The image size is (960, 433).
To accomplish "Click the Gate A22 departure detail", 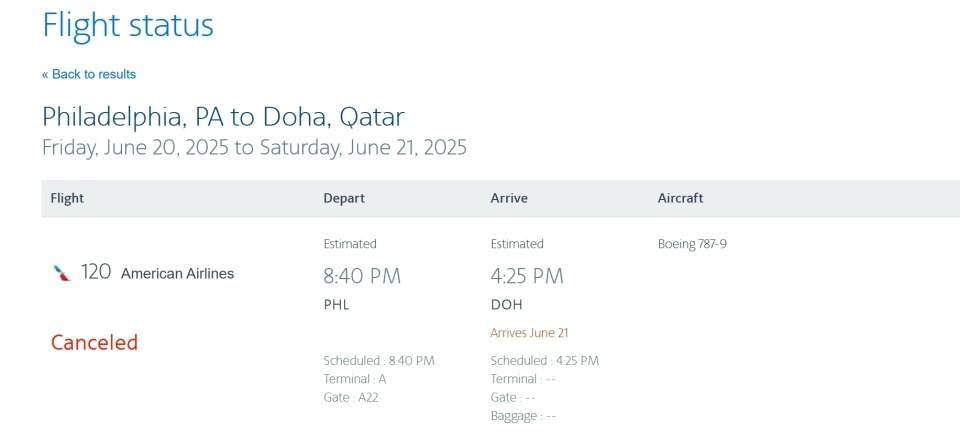I will tap(351, 397).
